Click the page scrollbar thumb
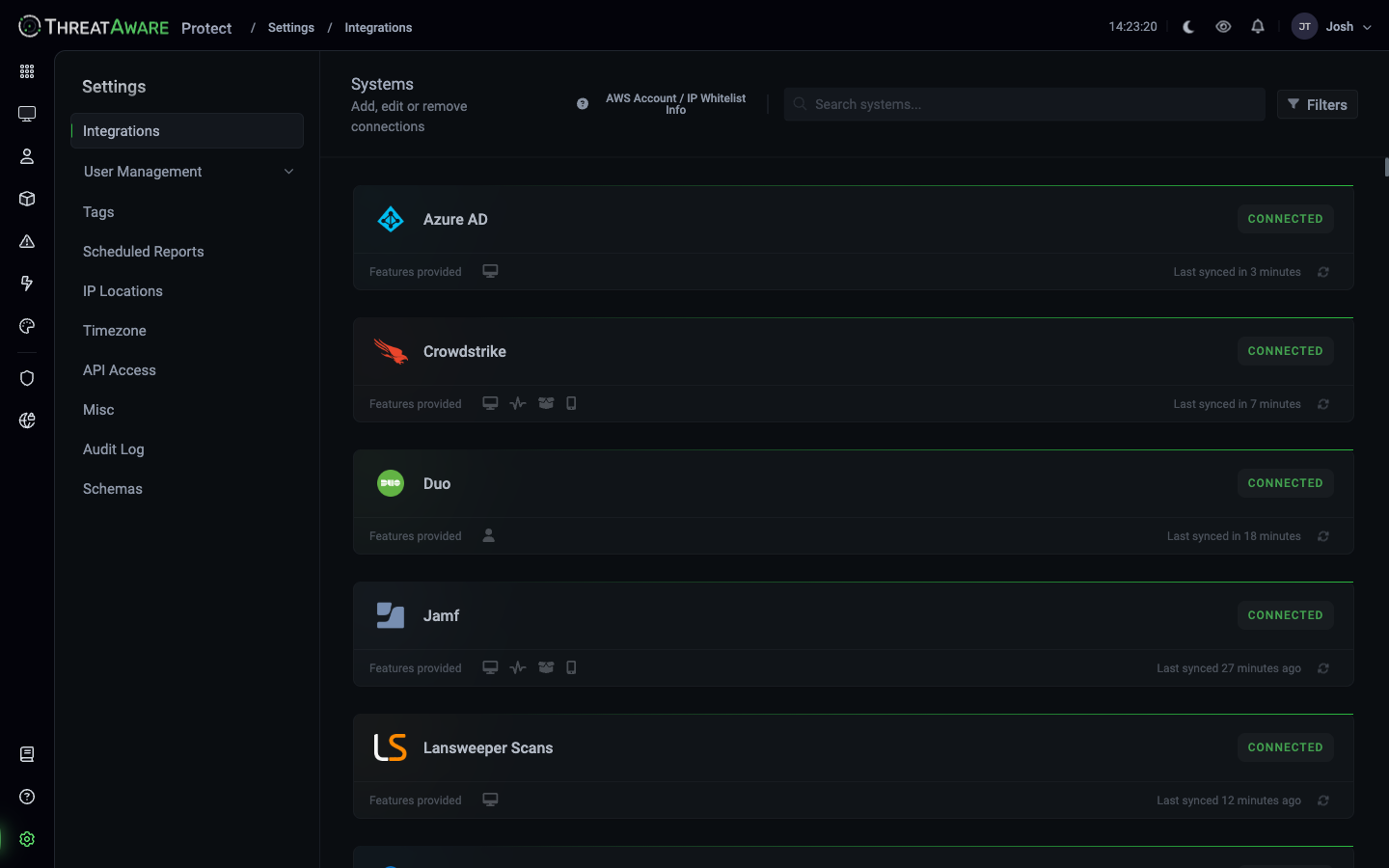 (x=1387, y=167)
